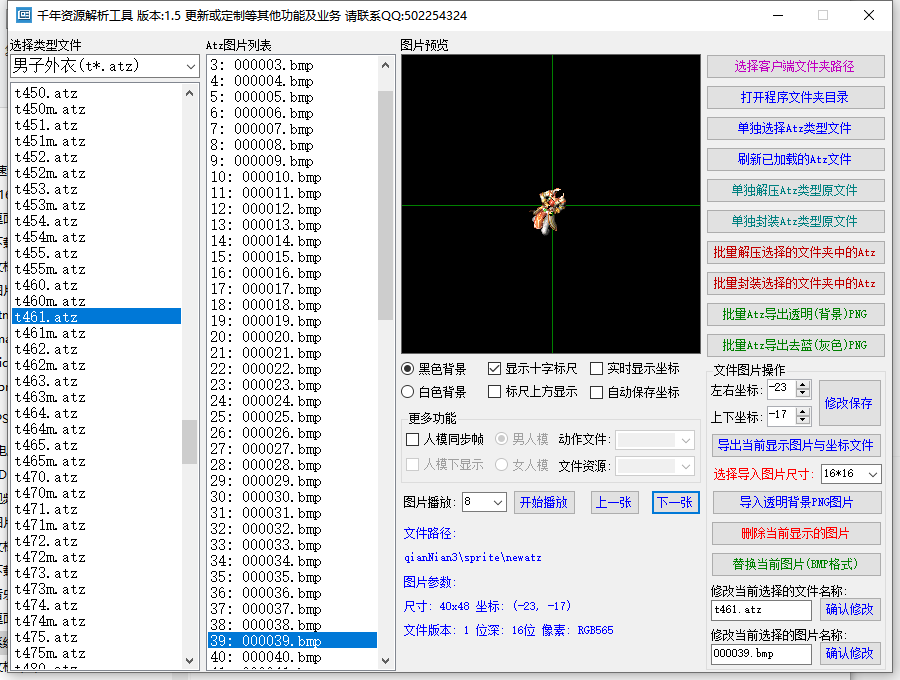Disable the 显示十字标尺 checkbox

coord(494,368)
